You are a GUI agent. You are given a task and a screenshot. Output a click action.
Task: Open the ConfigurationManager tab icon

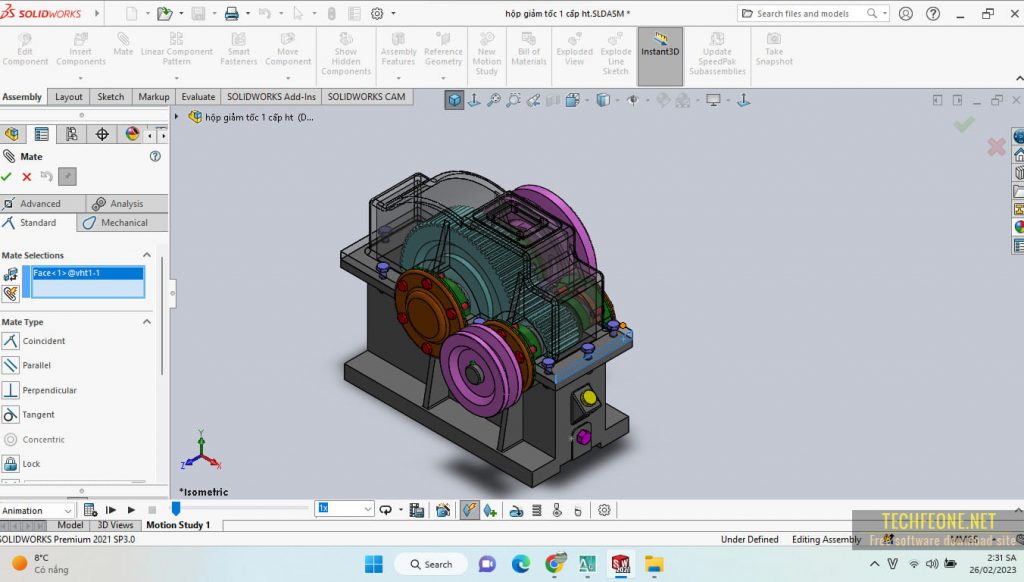(72, 135)
